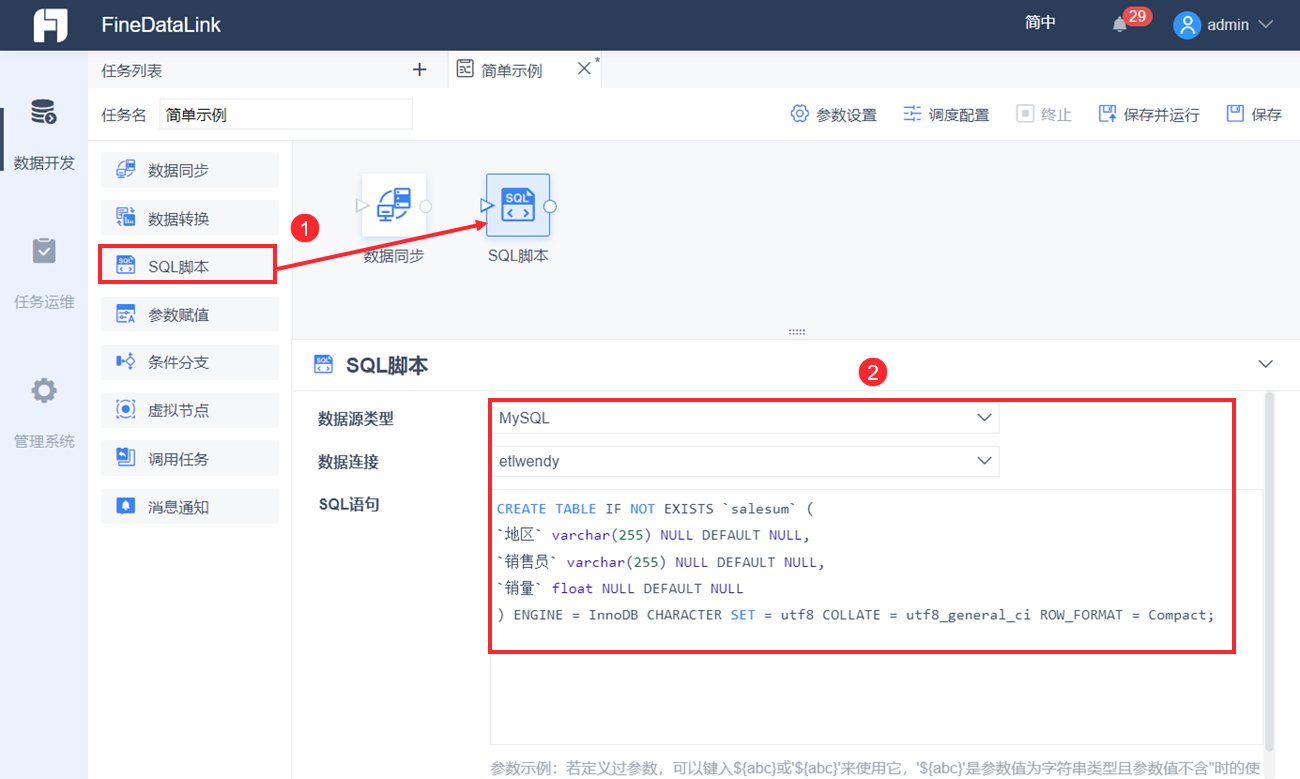Screen dimensions: 1300x779
Task: Add a new task with plus icon
Action: coord(420,70)
